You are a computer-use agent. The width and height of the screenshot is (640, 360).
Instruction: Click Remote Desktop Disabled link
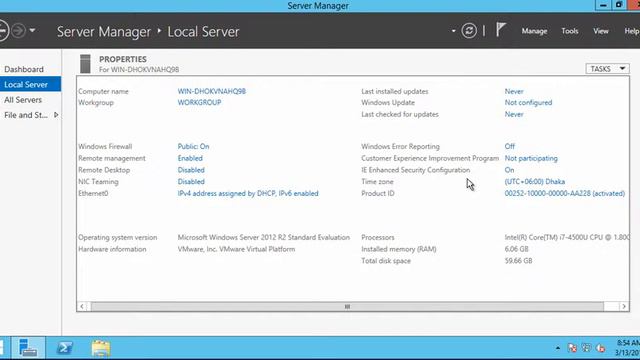pyautogui.click(x=191, y=170)
